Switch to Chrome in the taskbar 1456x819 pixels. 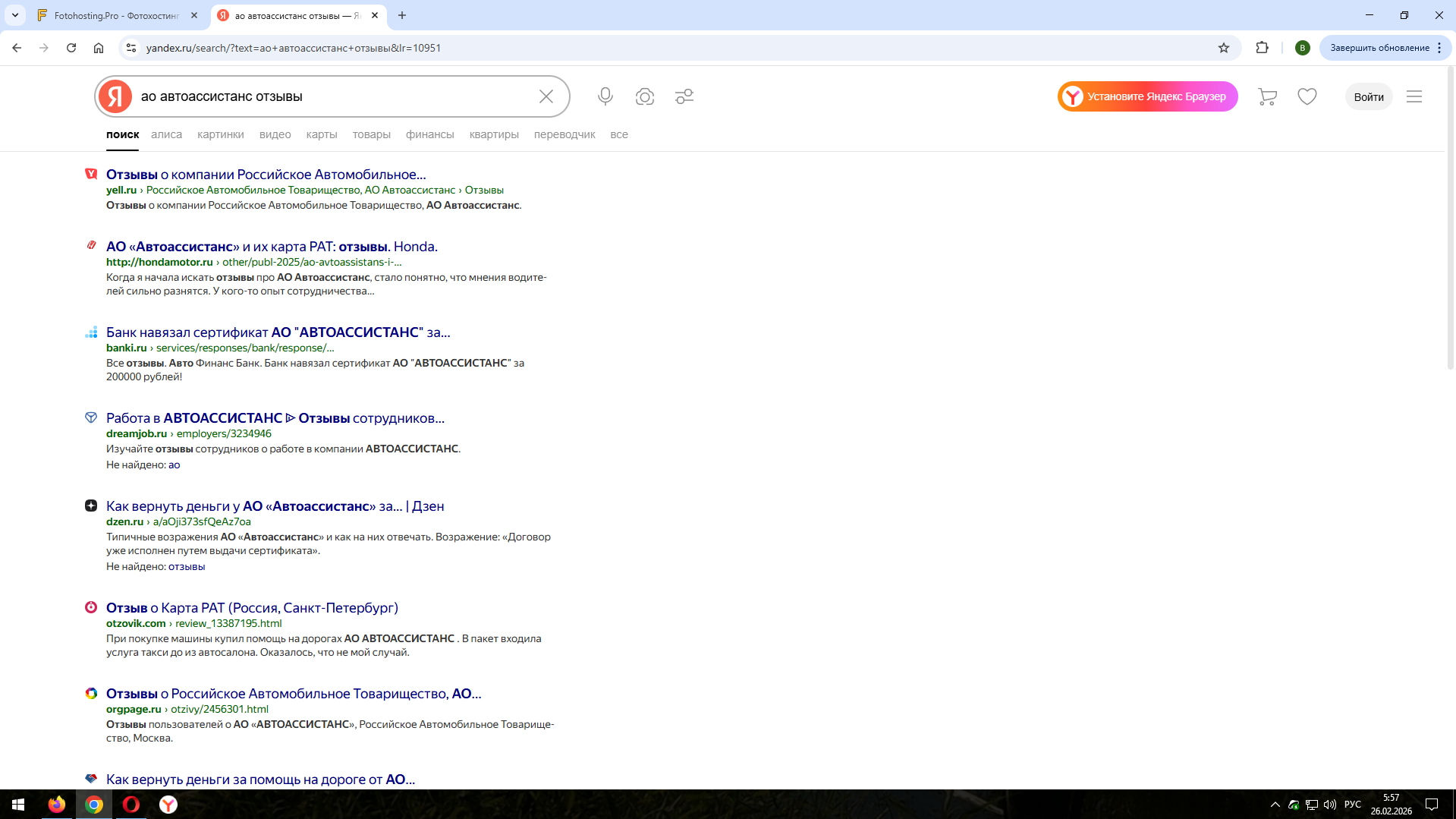(94, 805)
